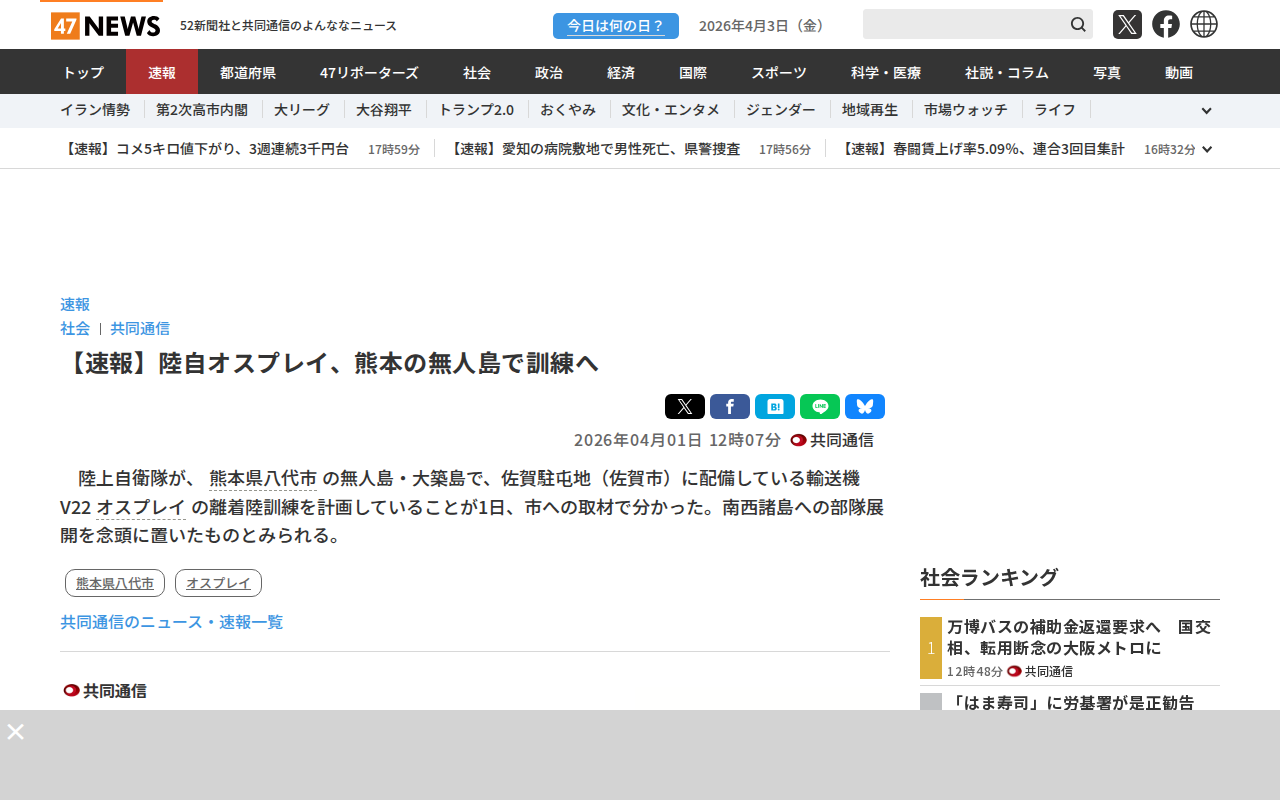This screenshot has height=800, width=1280.
Task: Open ranking item 「はま寿司」に労基署が是正勧告
Action: point(1070,702)
